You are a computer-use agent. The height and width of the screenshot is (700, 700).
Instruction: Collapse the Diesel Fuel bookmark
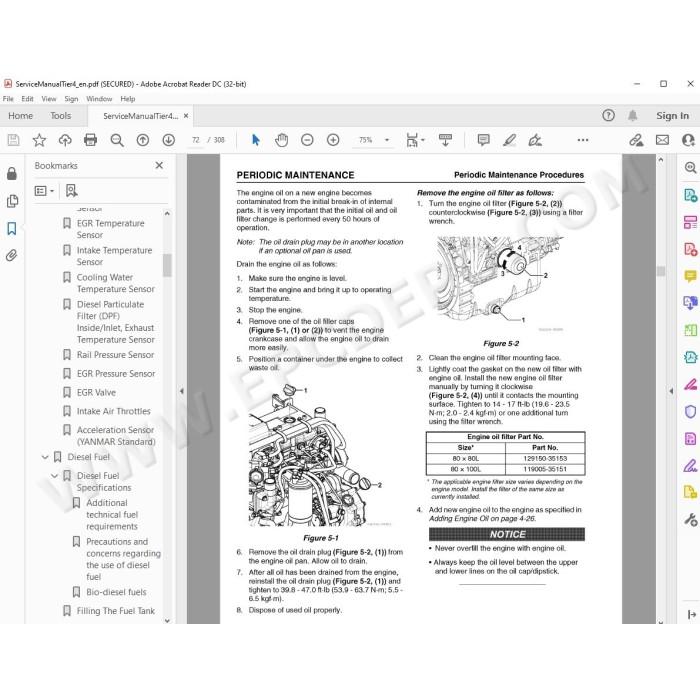[45, 457]
